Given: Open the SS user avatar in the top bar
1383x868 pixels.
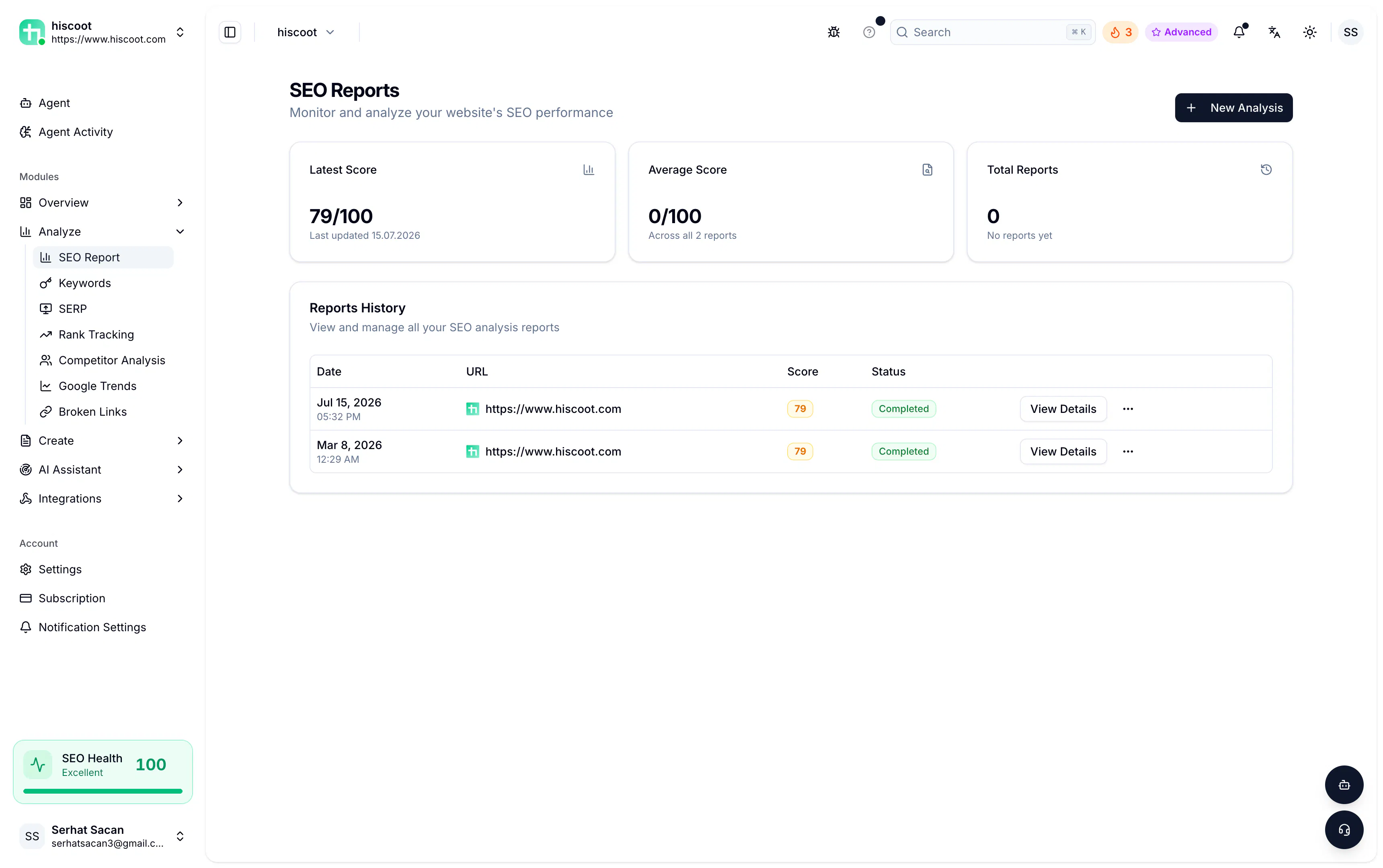Looking at the screenshot, I should (1350, 32).
